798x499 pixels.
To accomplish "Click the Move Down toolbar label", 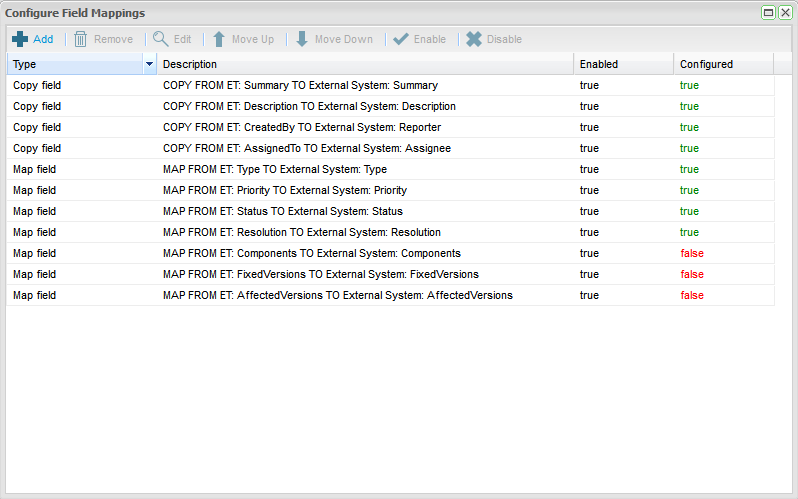I will click(x=343, y=40).
